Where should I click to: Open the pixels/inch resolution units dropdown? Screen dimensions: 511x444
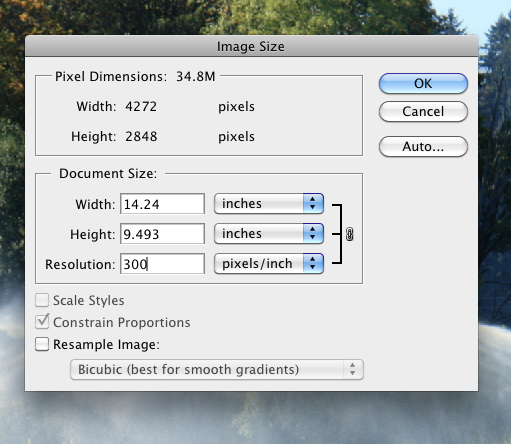(269, 263)
